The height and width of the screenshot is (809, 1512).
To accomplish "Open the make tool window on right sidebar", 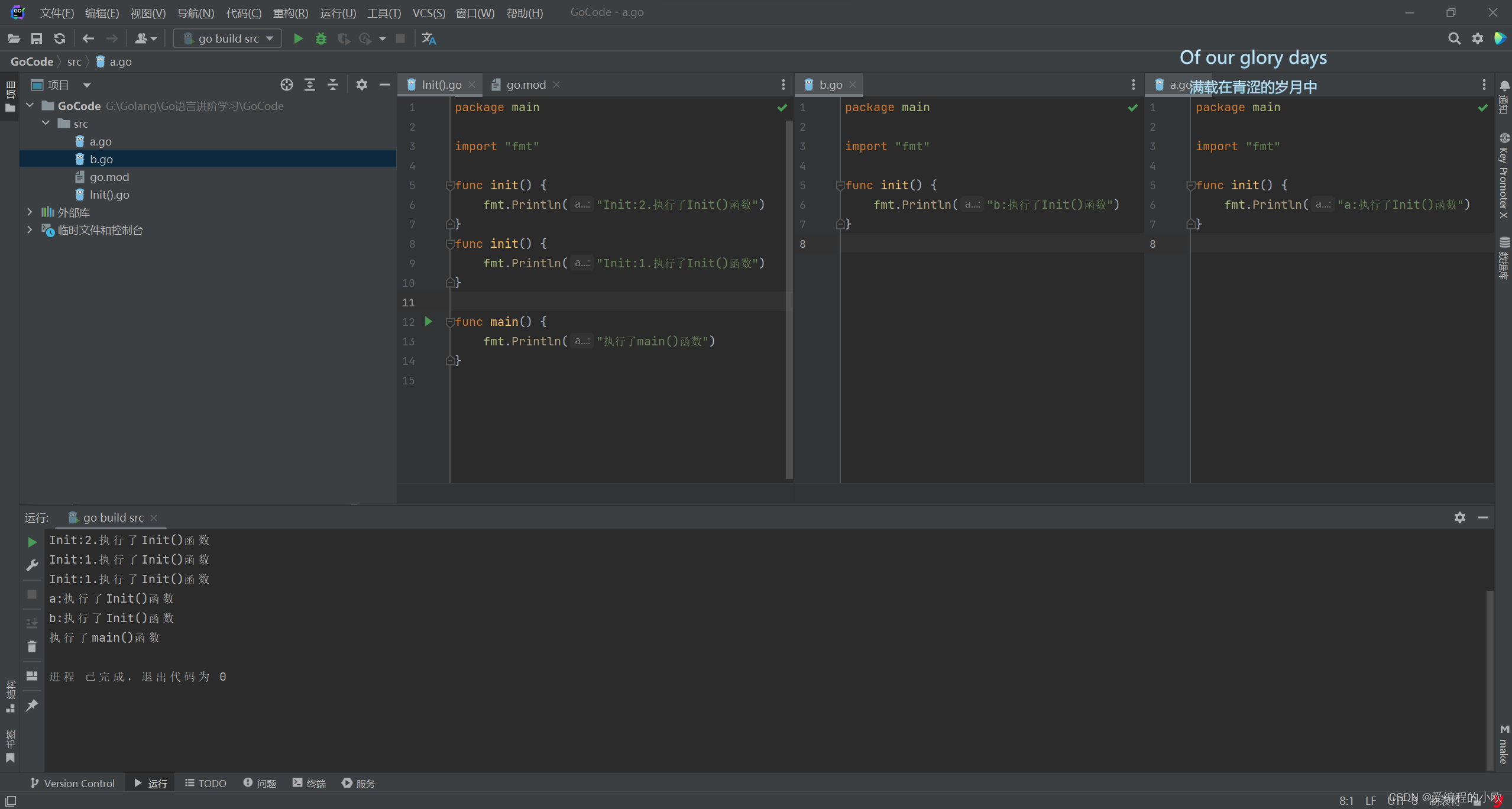I will (1504, 744).
